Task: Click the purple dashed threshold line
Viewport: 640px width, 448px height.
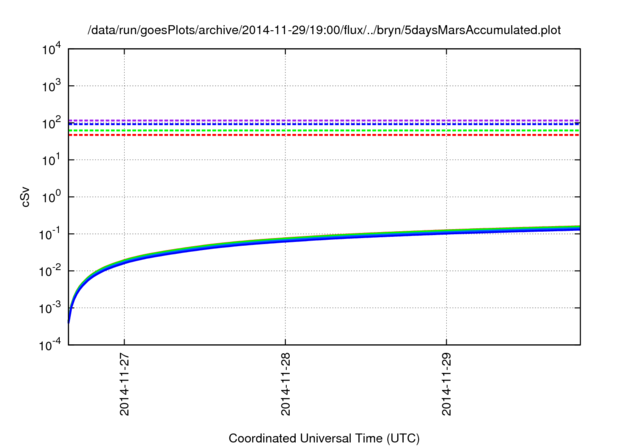Action: 324,120
